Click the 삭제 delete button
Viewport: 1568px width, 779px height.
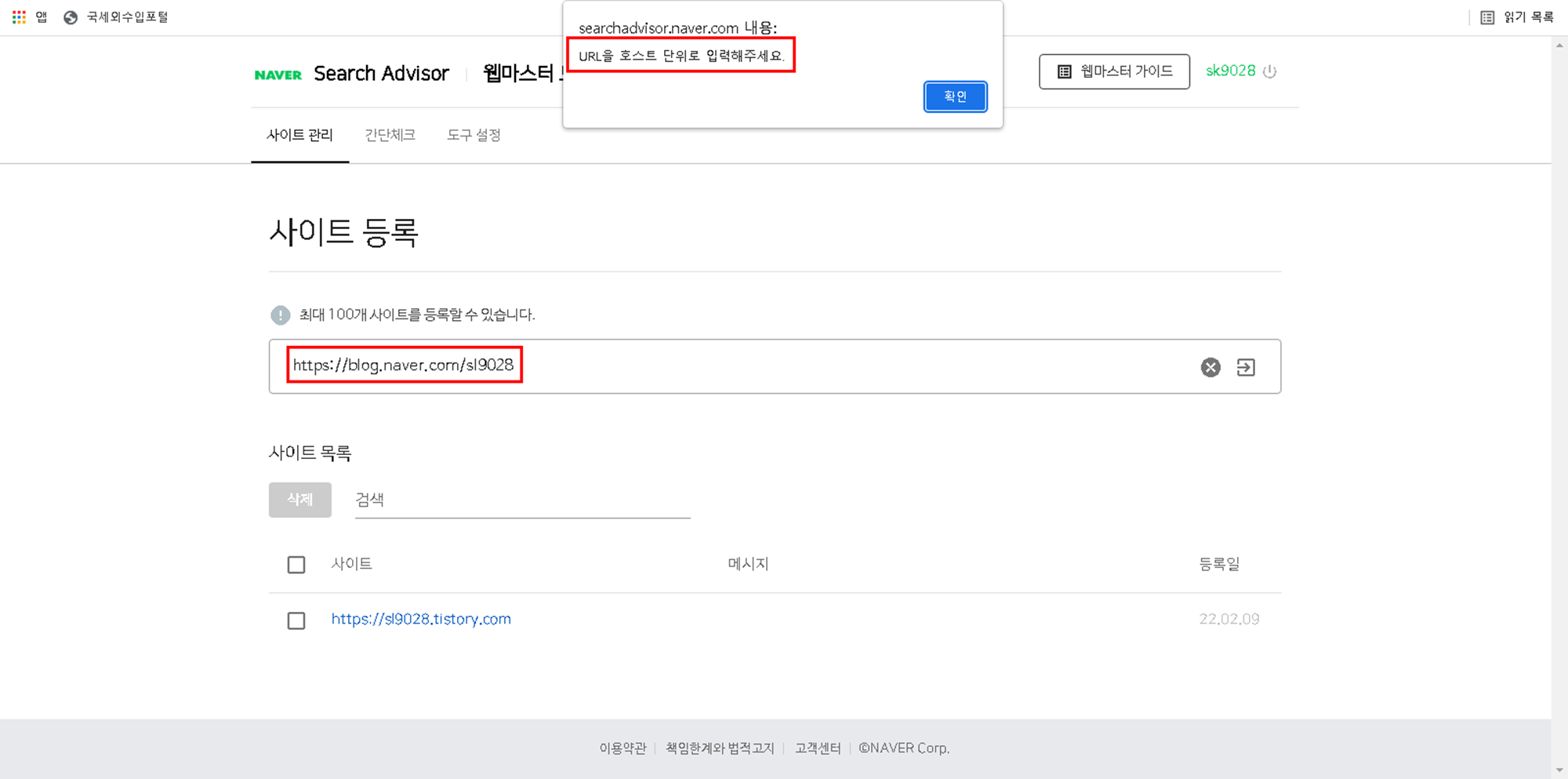point(300,500)
